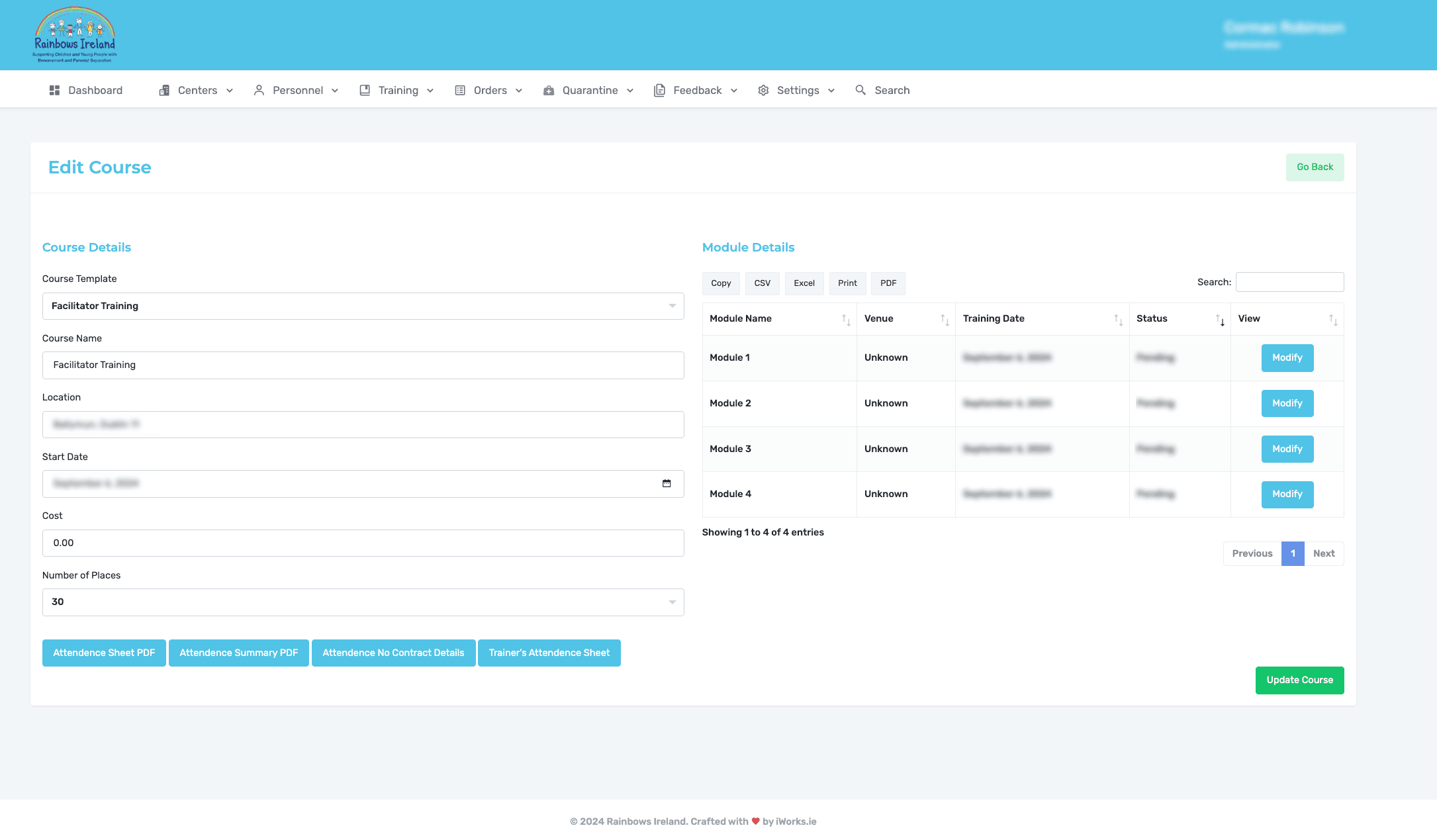Focus the Cost input field
1437x840 pixels.
(363, 543)
